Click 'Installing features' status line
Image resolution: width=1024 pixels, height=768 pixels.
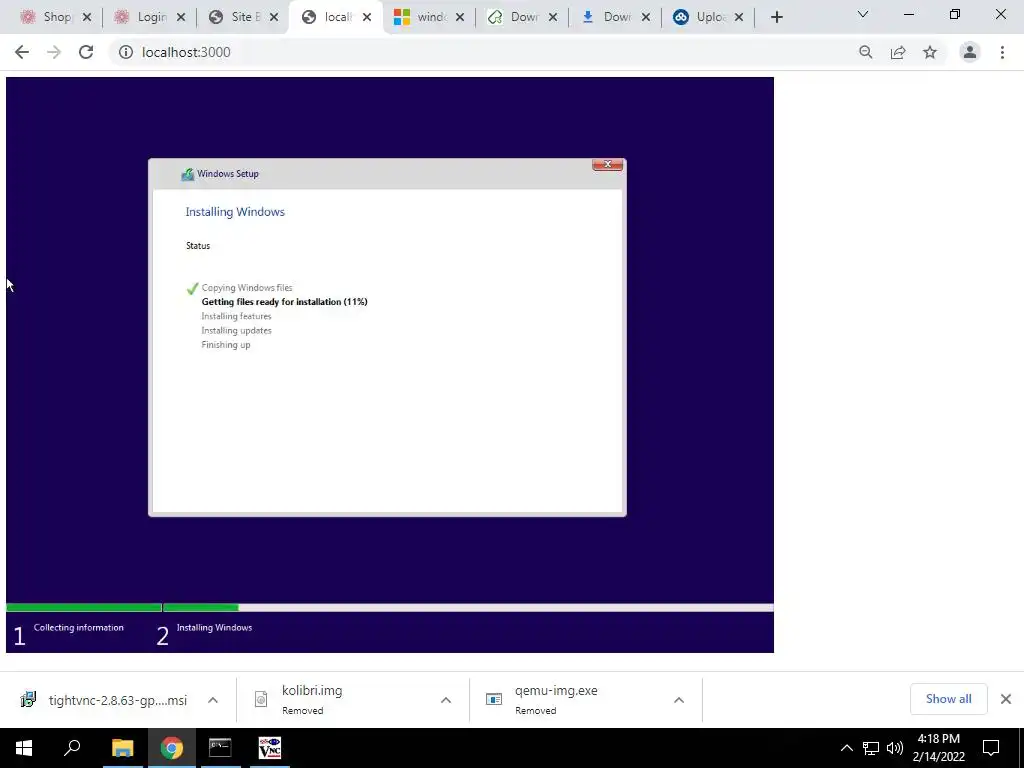point(236,316)
